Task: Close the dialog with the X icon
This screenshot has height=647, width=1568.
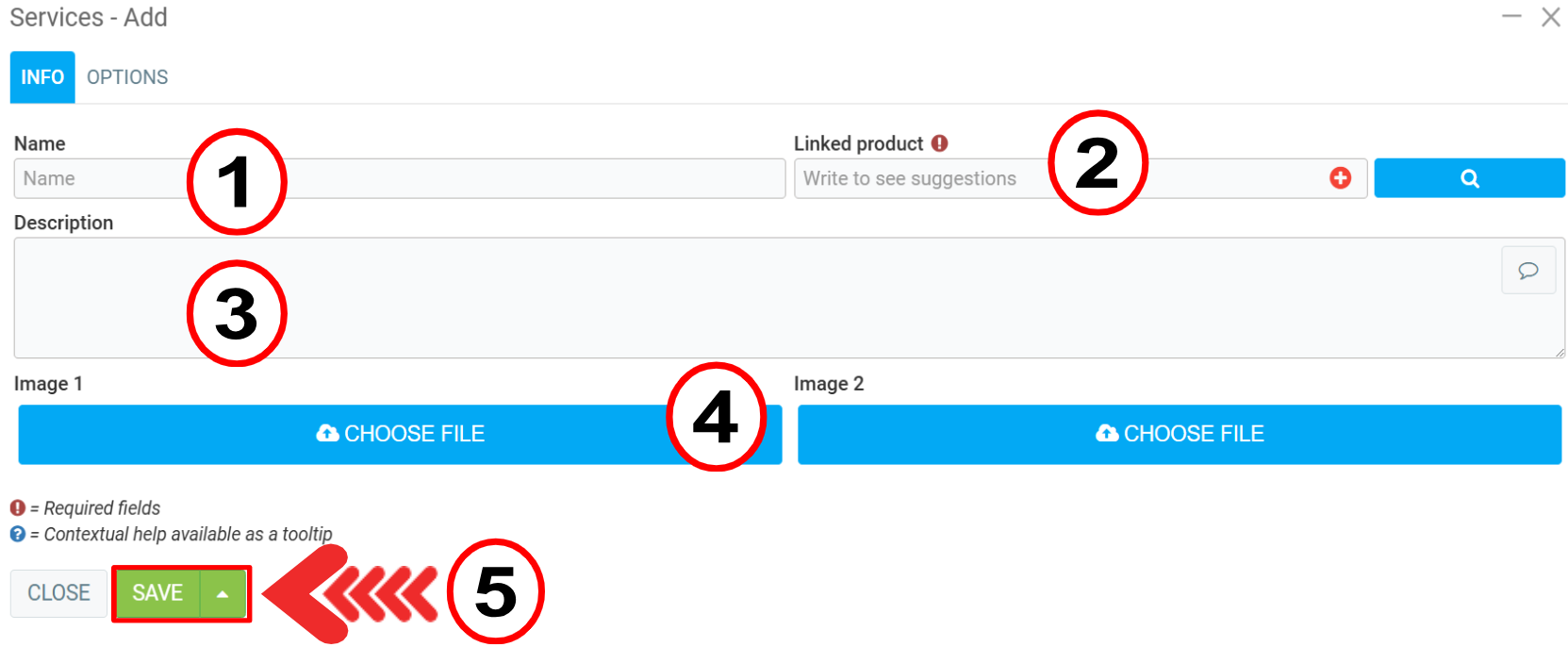Action: (x=1551, y=17)
